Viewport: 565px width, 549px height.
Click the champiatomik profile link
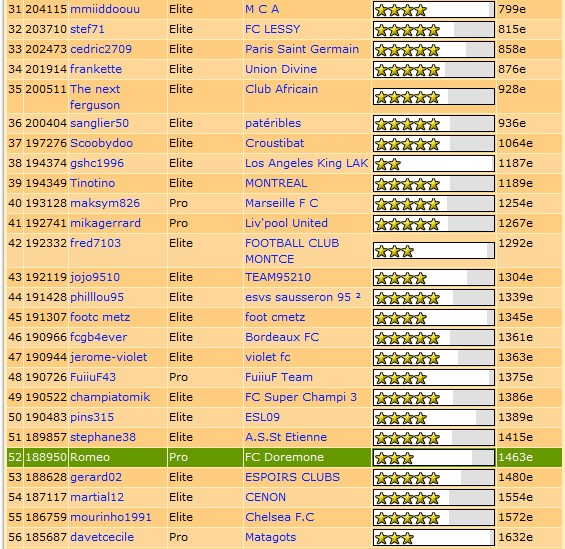pos(110,397)
